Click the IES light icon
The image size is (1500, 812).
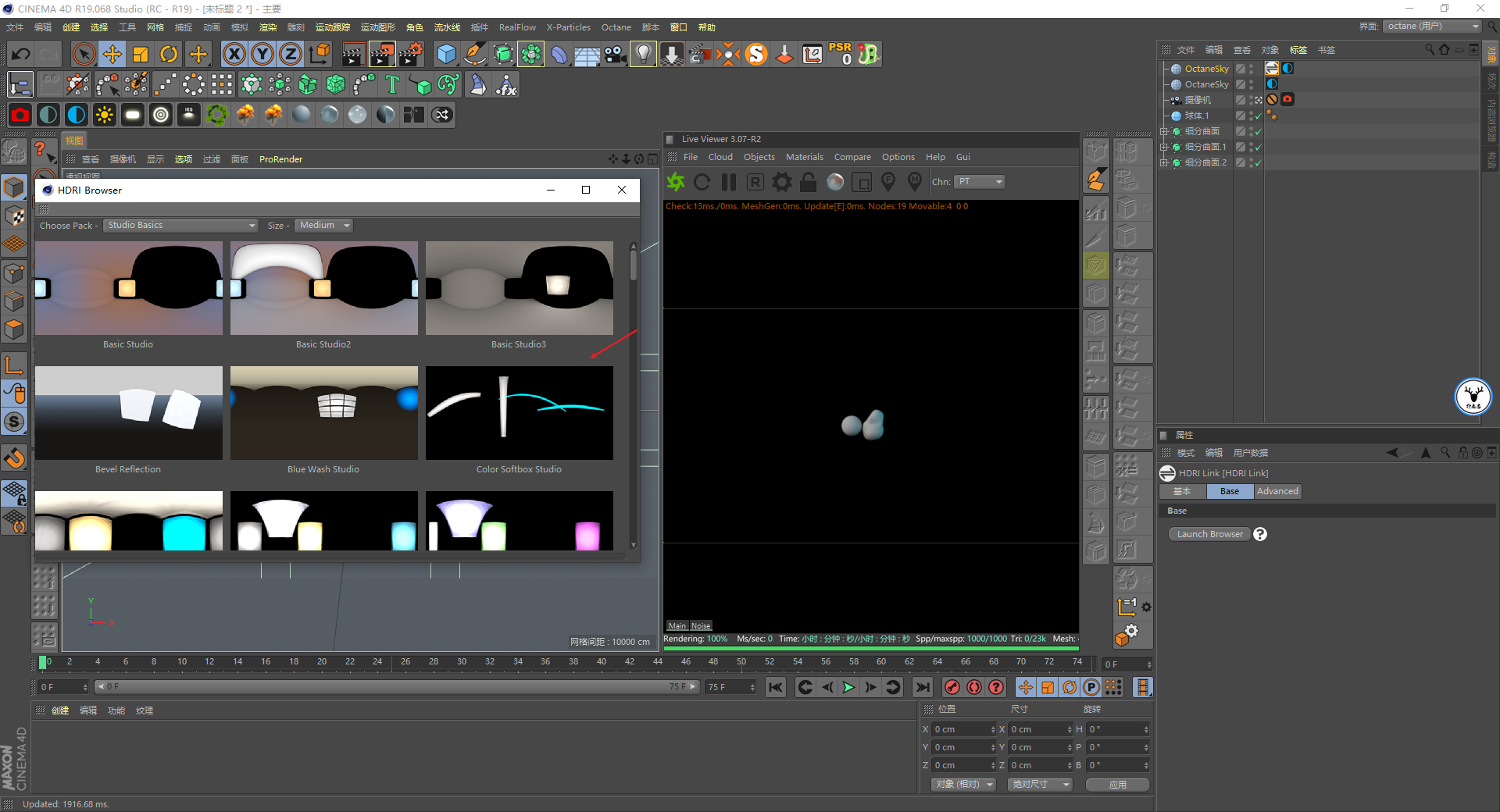click(x=189, y=115)
